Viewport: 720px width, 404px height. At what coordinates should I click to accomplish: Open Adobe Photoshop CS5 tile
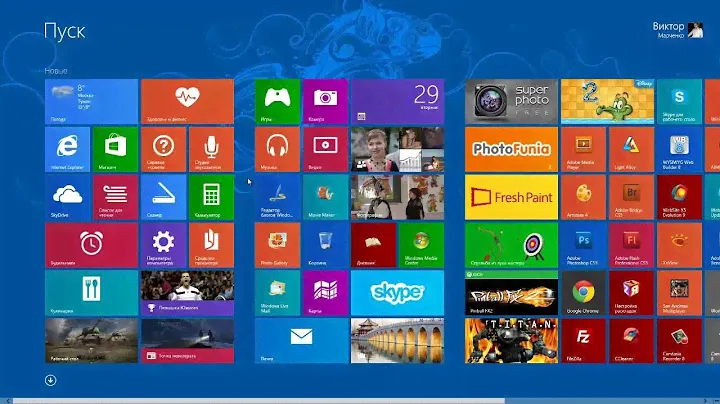click(583, 244)
